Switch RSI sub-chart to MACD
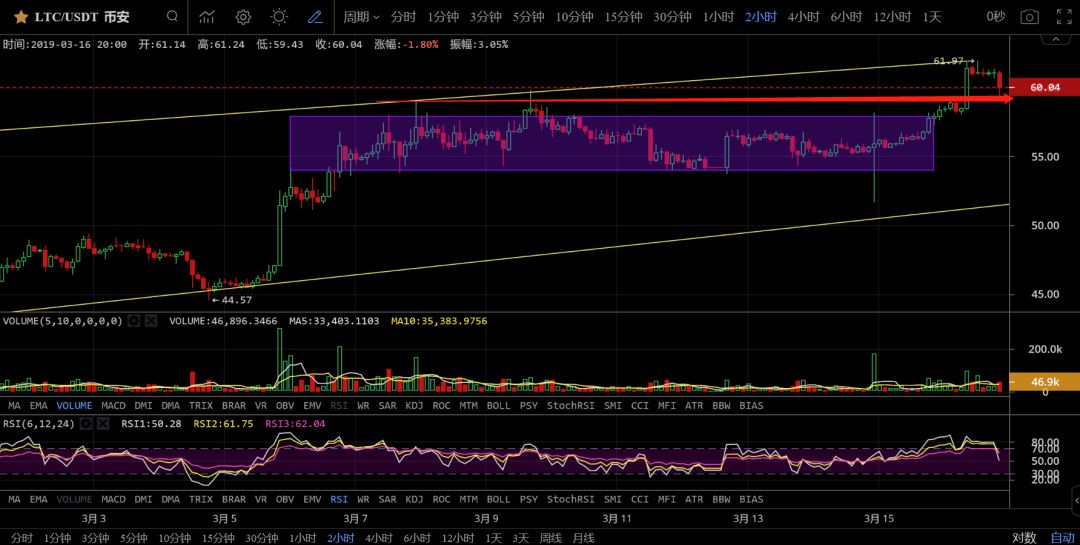Viewport: 1080px width, 545px height. pyautogui.click(x=114, y=500)
